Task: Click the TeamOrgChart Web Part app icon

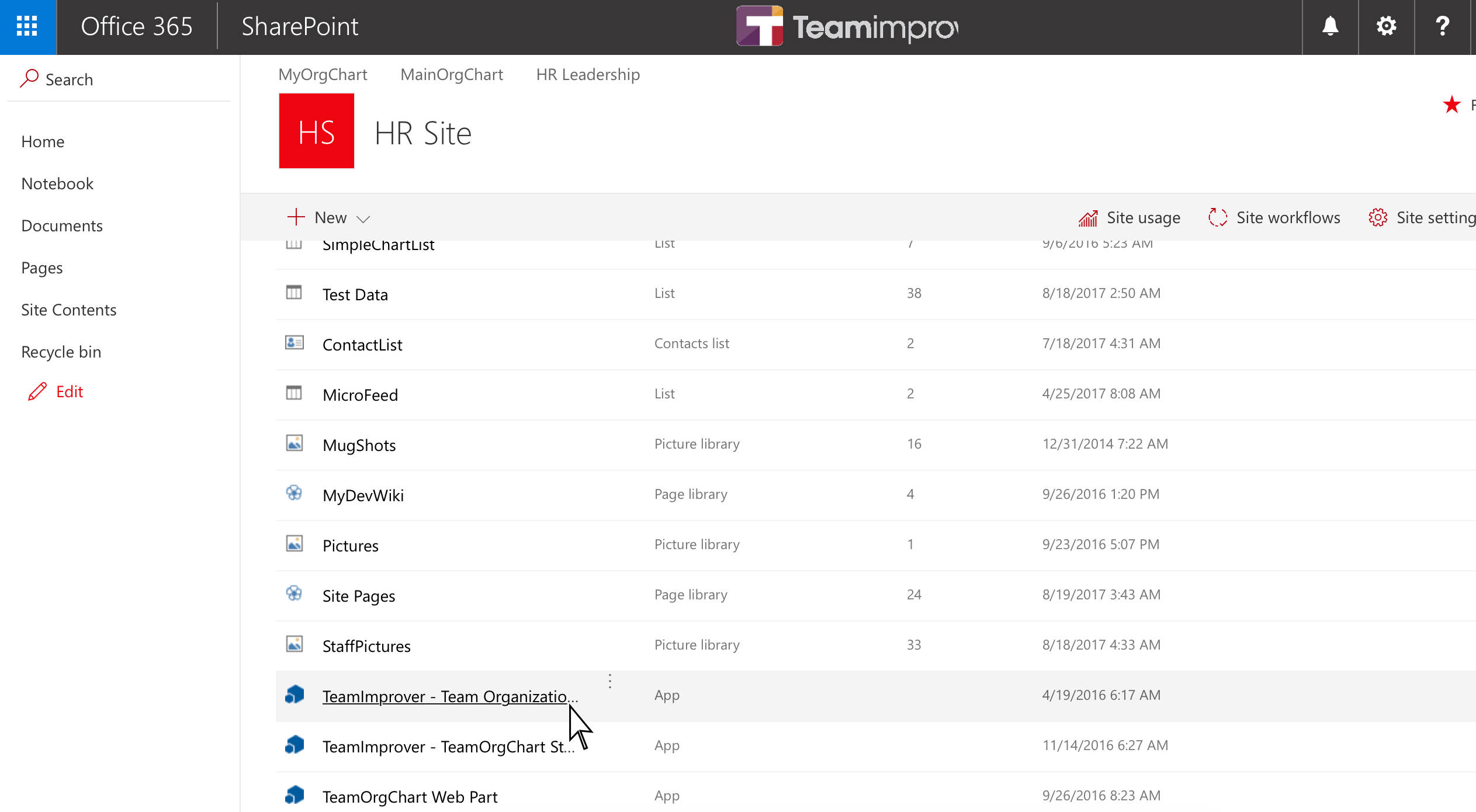Action: click(294, 796)
